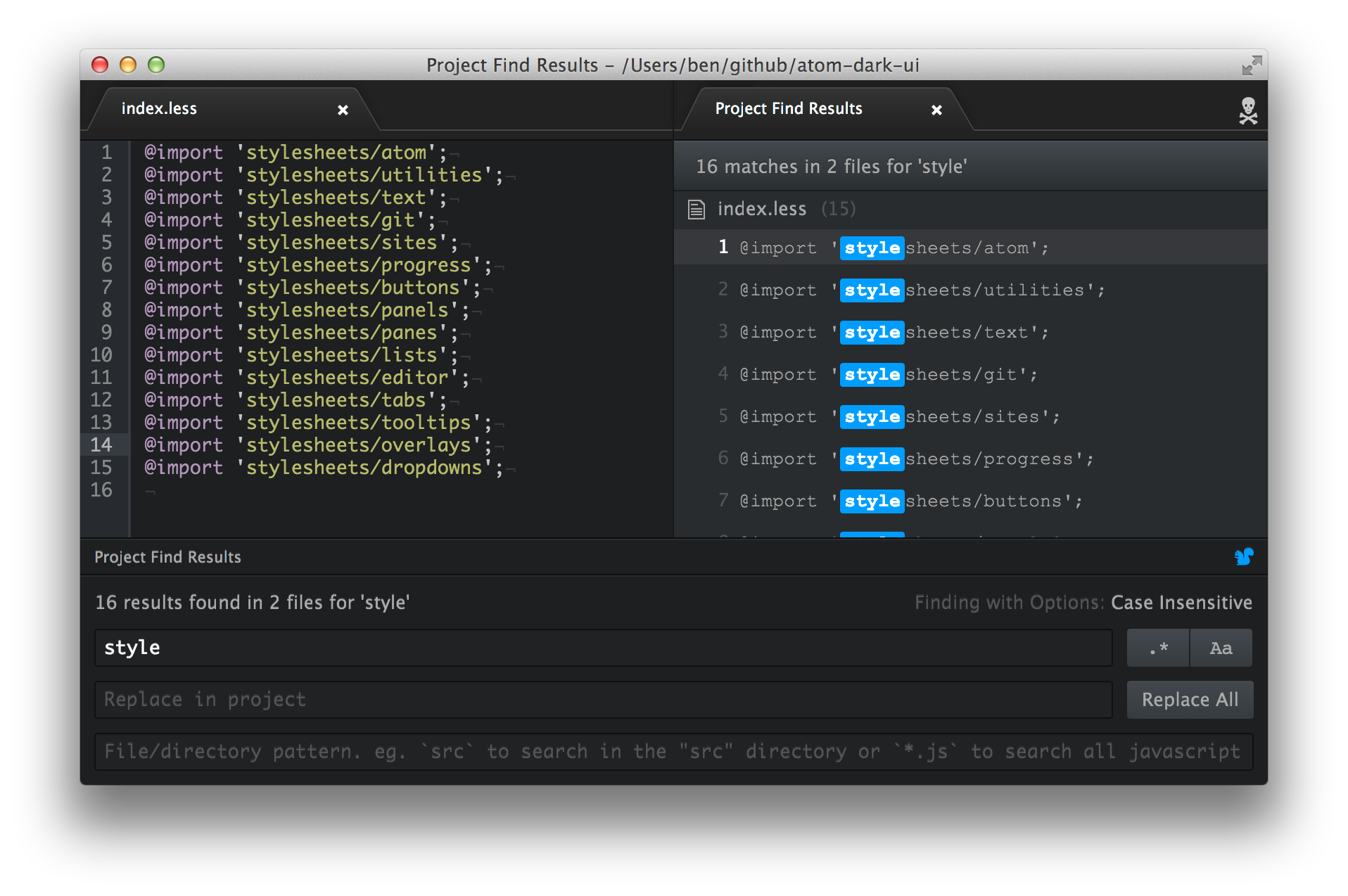Switch to the index.less tab

(159, 108)
